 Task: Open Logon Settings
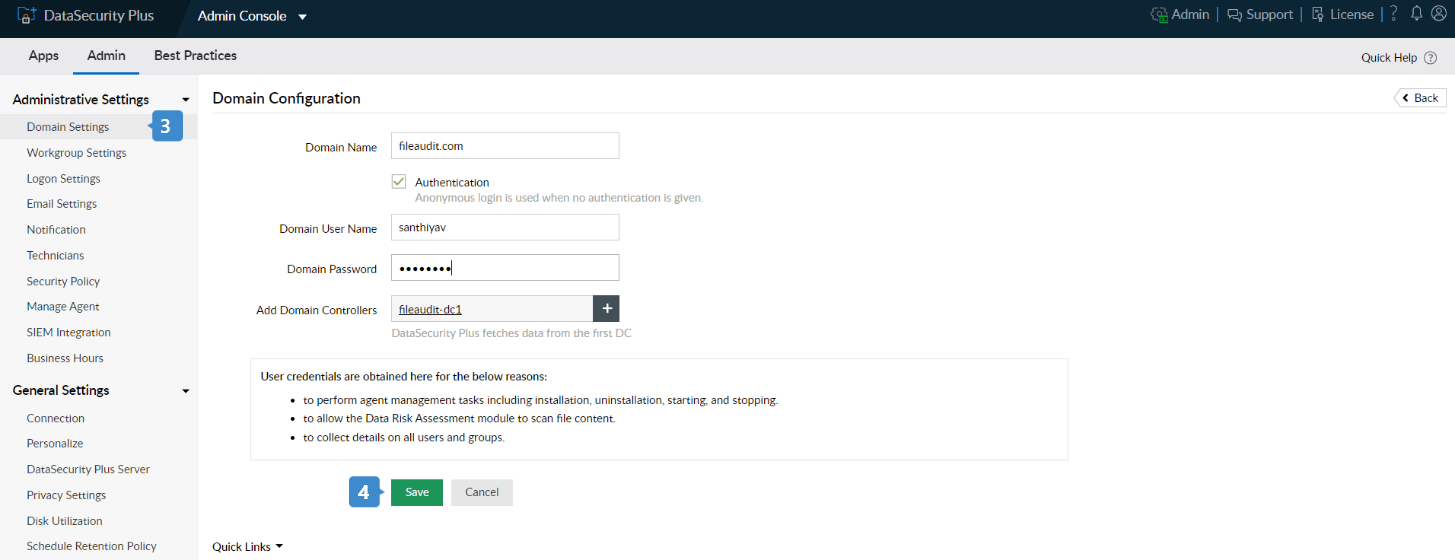tap(64, 179)
